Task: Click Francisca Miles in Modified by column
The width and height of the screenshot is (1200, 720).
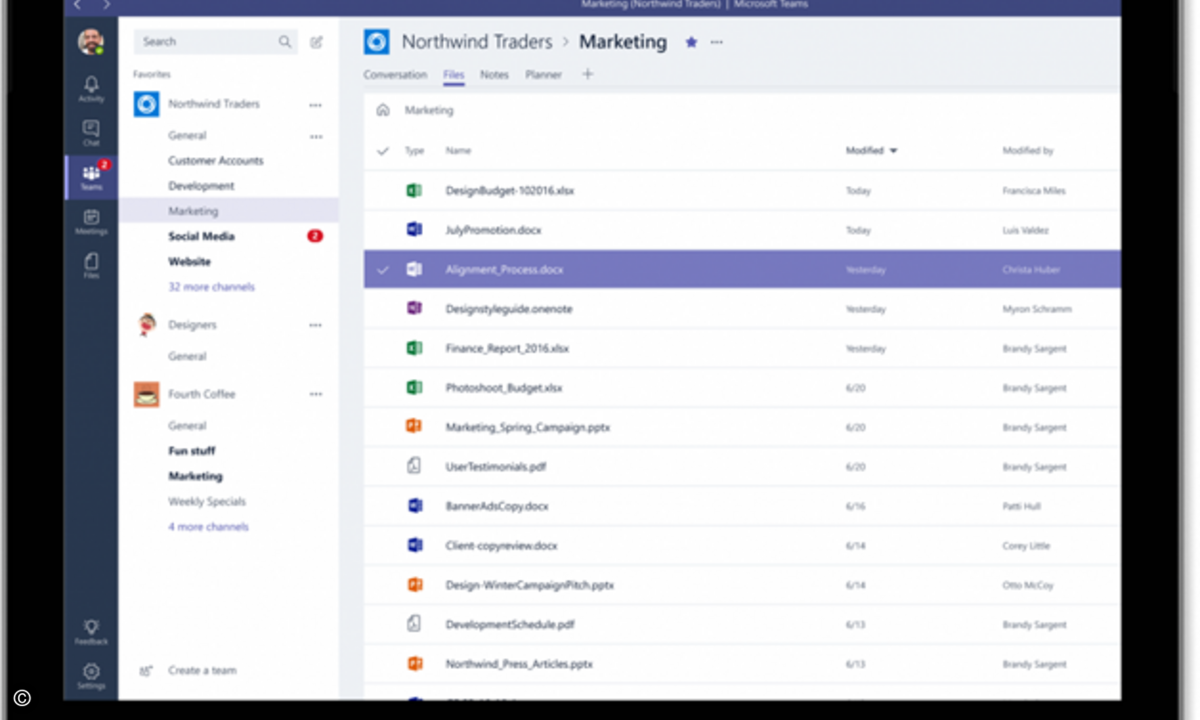Action: tap(1034, 191)
